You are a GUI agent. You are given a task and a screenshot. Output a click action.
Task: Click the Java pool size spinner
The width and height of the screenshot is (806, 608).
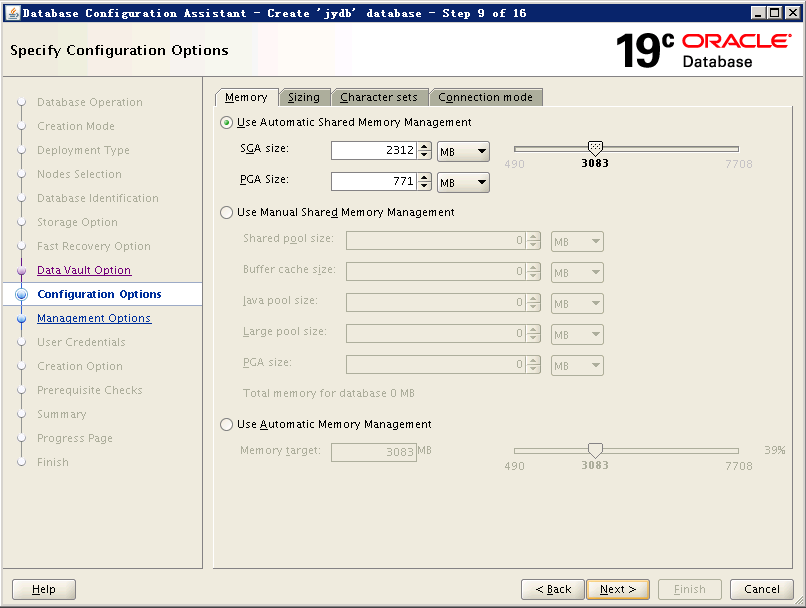point(534,302)
